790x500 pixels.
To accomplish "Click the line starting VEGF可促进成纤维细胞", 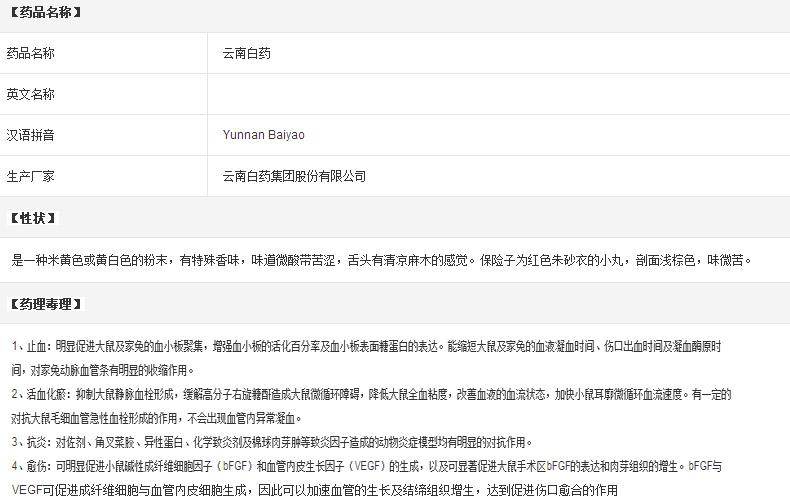I will (314, 490).
